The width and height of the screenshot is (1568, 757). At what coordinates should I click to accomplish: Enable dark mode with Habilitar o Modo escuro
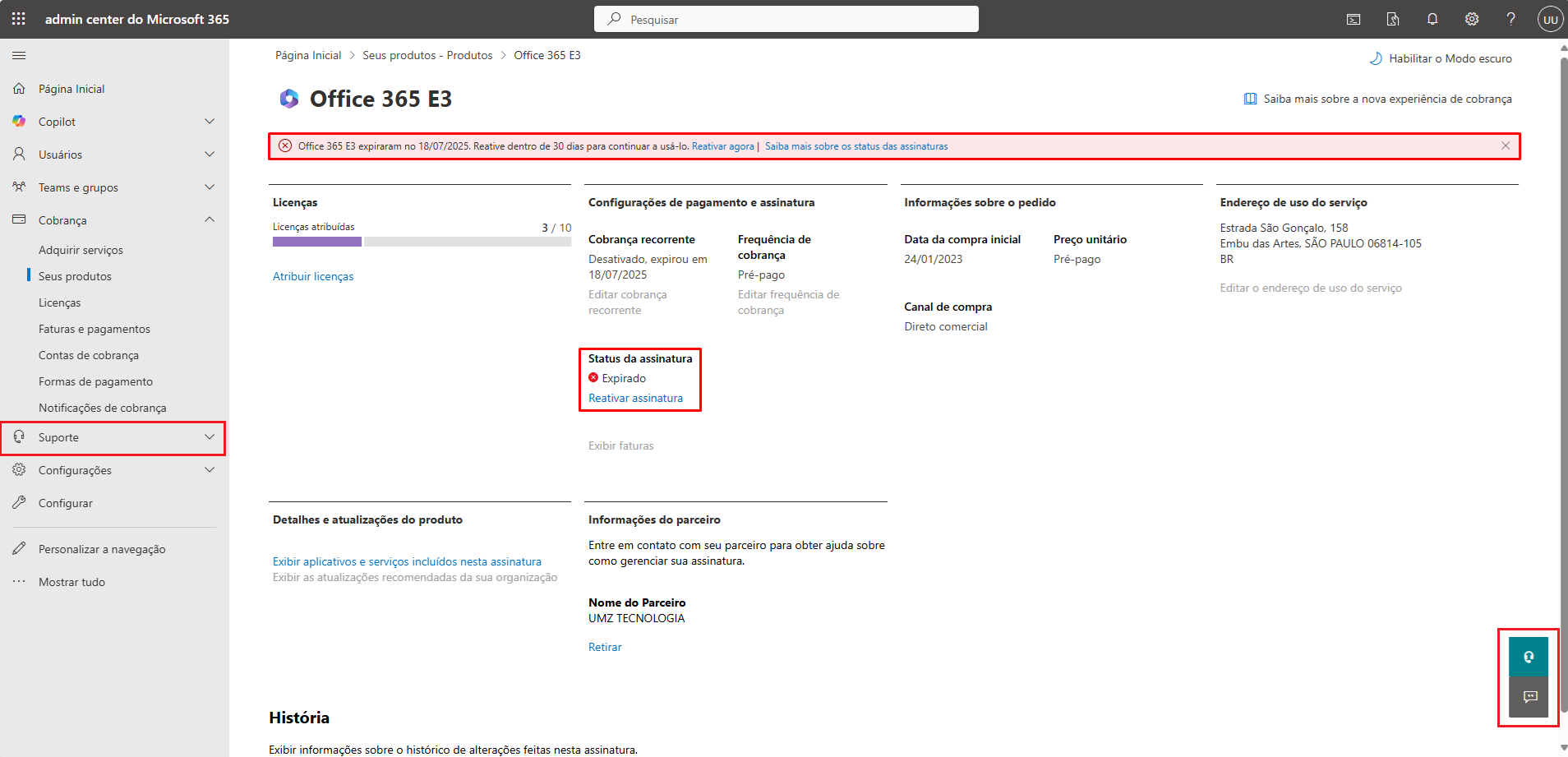pyautogui.click(x=1440, y=58)
